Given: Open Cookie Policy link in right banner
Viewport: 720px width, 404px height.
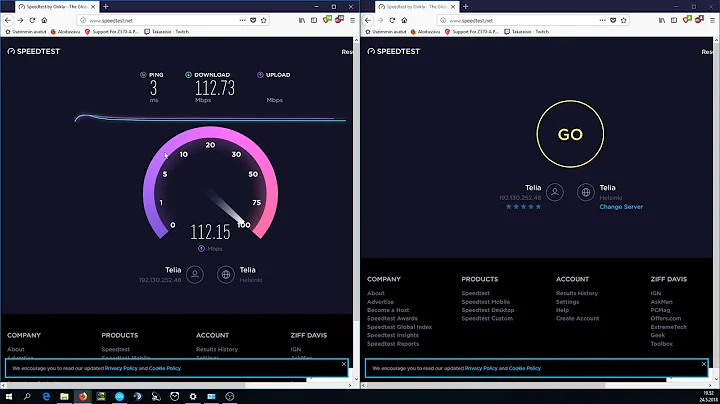Looking at the screenshot, I should (525, 368).
